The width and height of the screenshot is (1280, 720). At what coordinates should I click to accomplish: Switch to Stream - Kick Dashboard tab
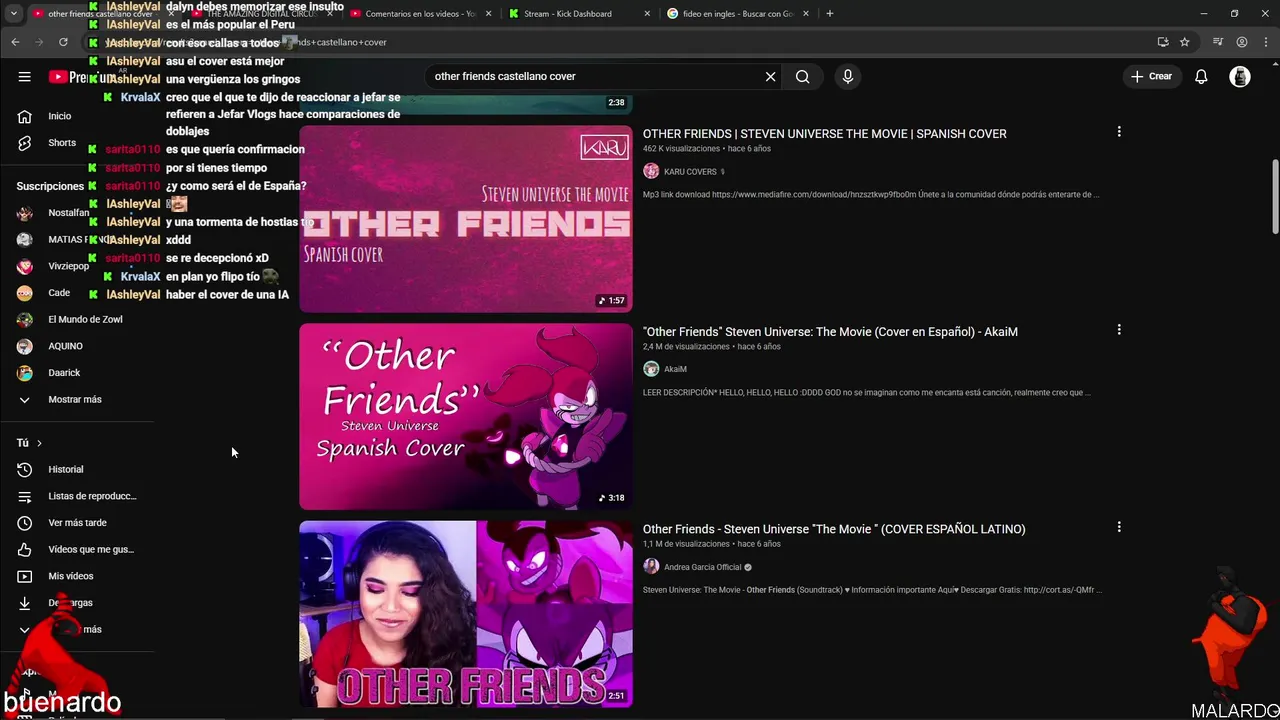567,14
